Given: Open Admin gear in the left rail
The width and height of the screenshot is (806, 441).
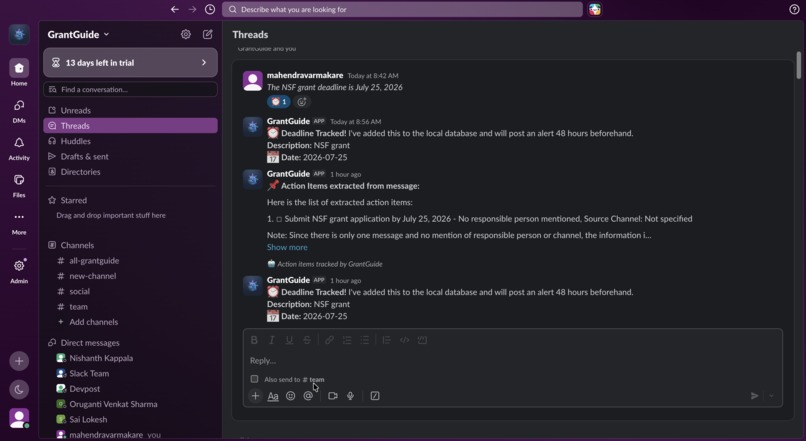Looking at the screenshot, I should [19, 270].
